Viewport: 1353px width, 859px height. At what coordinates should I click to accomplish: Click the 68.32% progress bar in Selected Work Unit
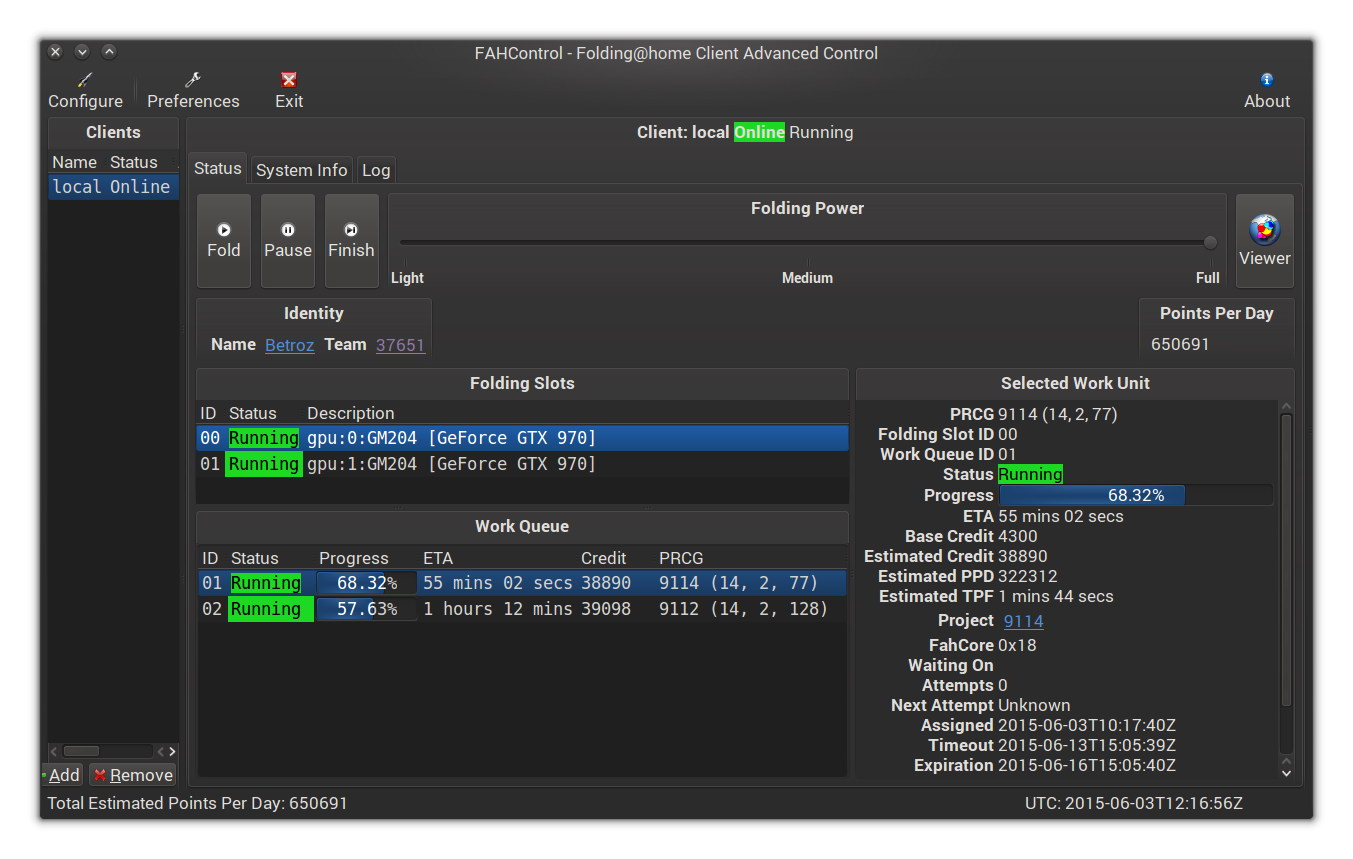1136,495
